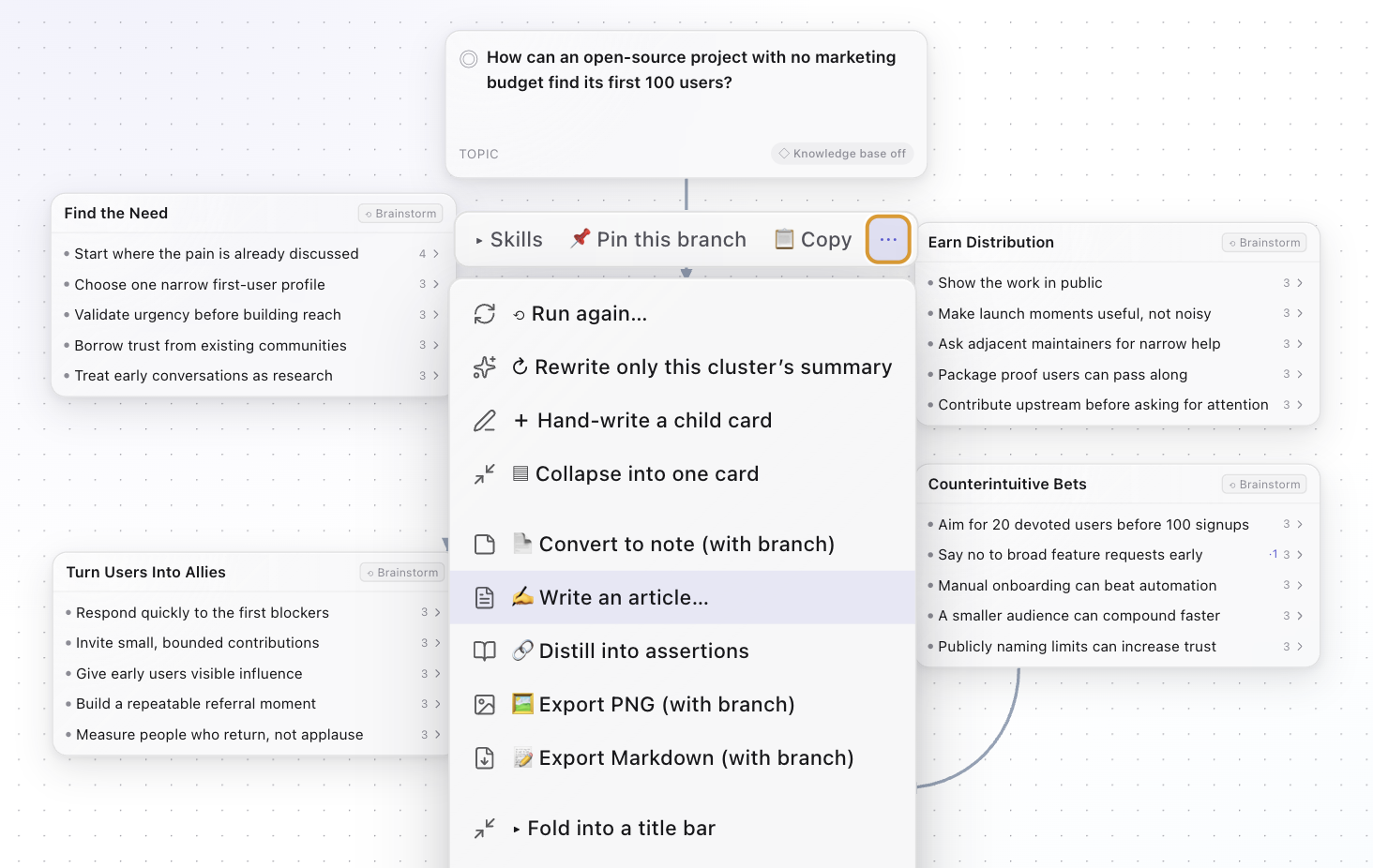Click the Turn Users Into Allies card title
This screenshot has height=868, width=1373.
click(x=146, y=573)
